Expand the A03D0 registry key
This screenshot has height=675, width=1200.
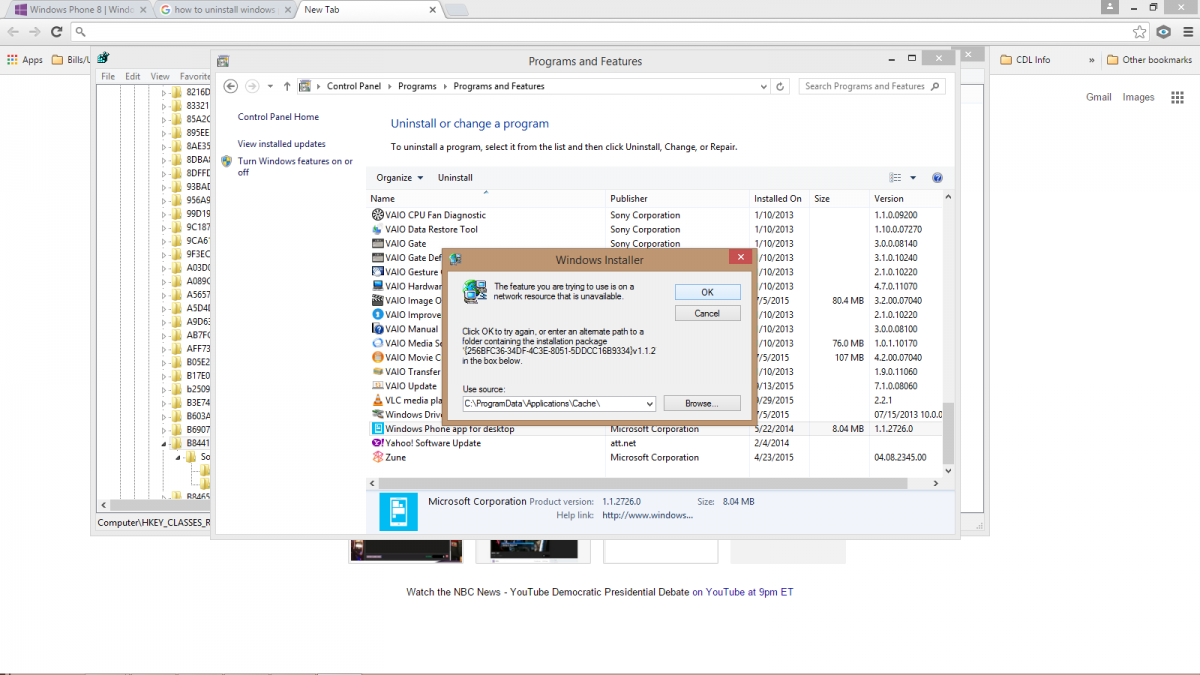pyautogui.click(x=164, y=267)
